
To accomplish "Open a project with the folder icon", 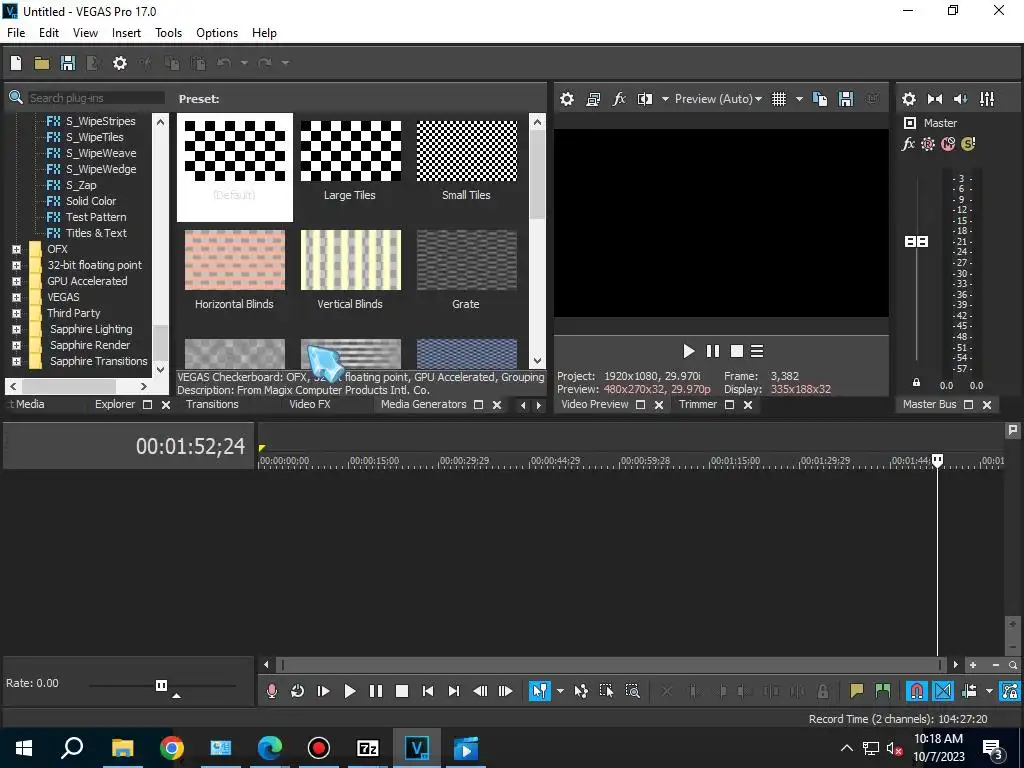I will coord(42,63).
